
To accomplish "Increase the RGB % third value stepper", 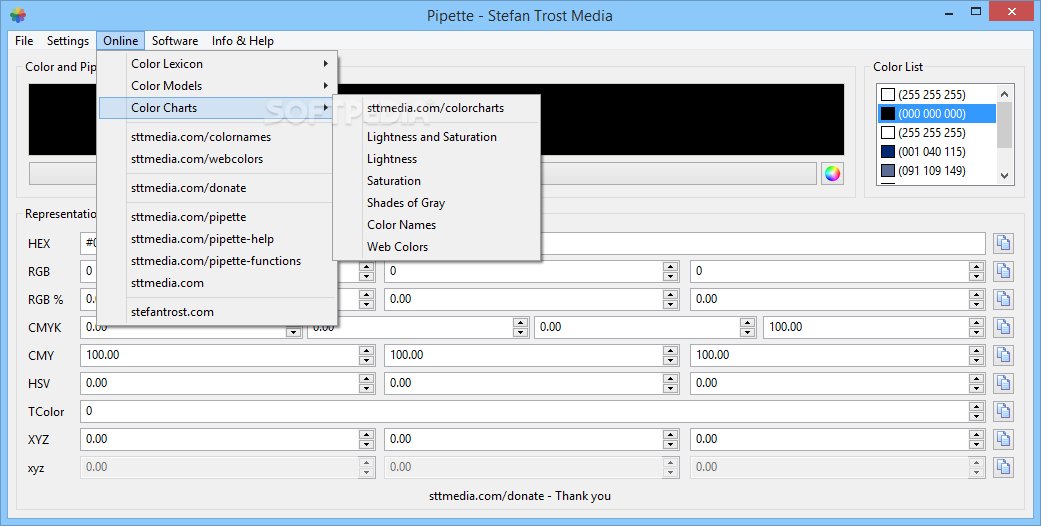I will pyautogui.click(x=976, y=294).
